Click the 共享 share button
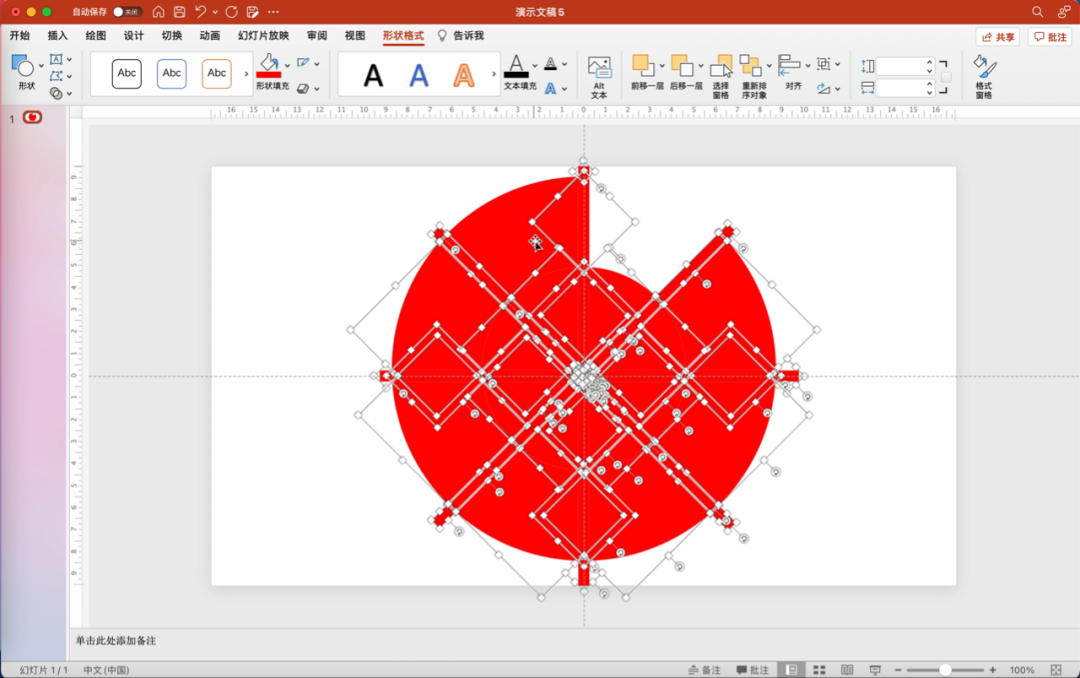The height and width of the screenshot is (678, 1080). (997, 37)
